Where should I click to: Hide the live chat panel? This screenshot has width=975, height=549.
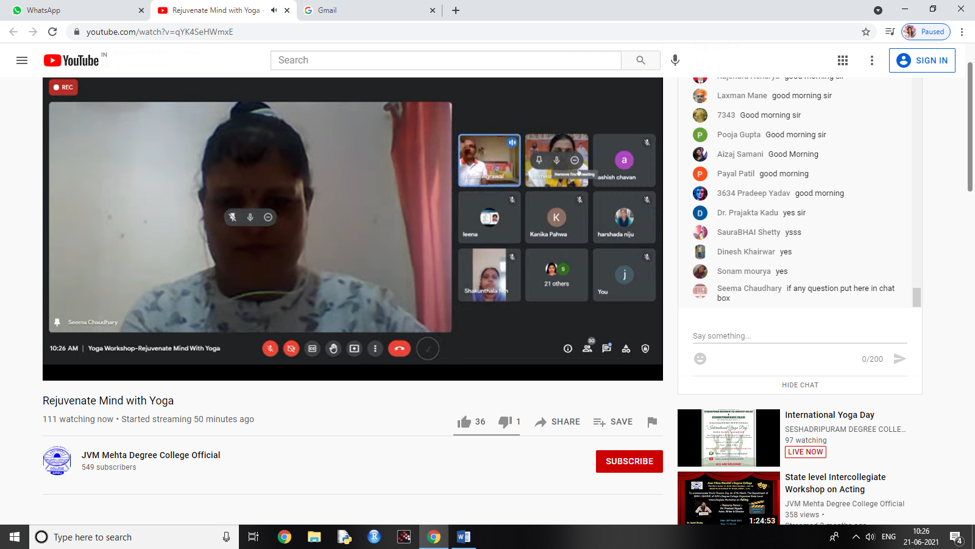pos(800,385)
